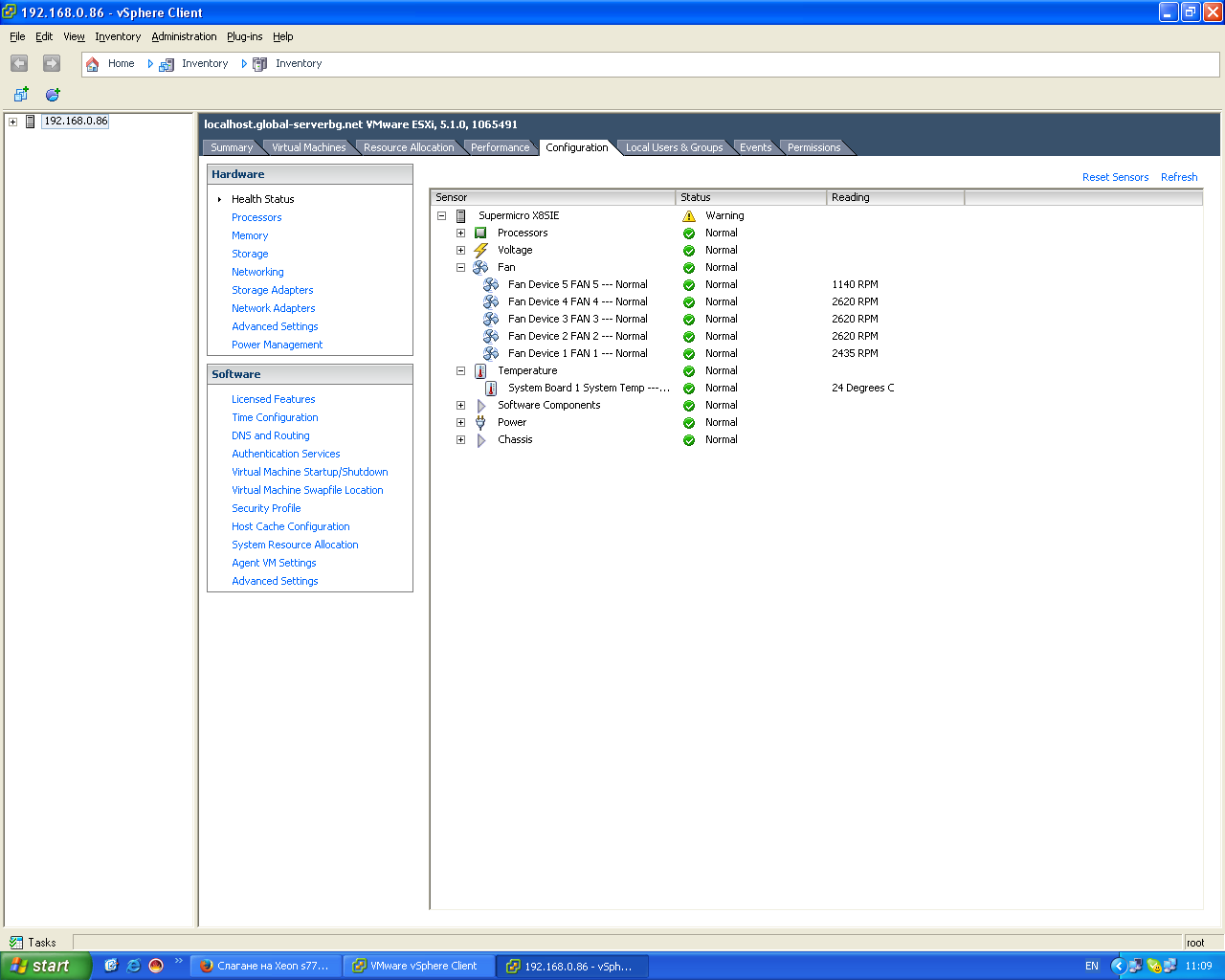This screenshot has width=1225, height=980.
Task: Click the Supermicro X8SIE server icon
Action: point(460,216)
